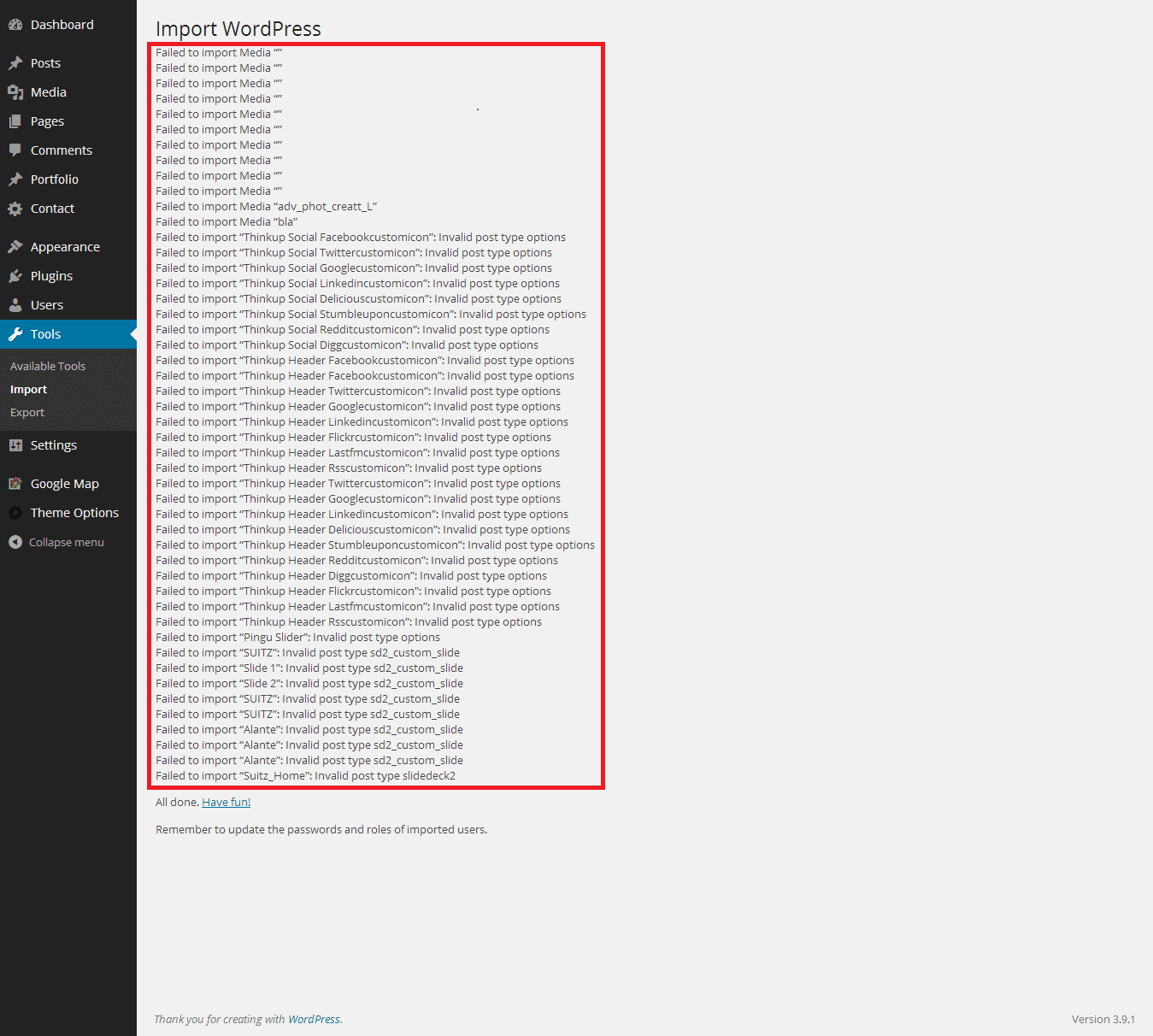Click the Tools wrench icon
Screen dimensions: 1153x1036
pyautogui.click(x=15, y=334)
